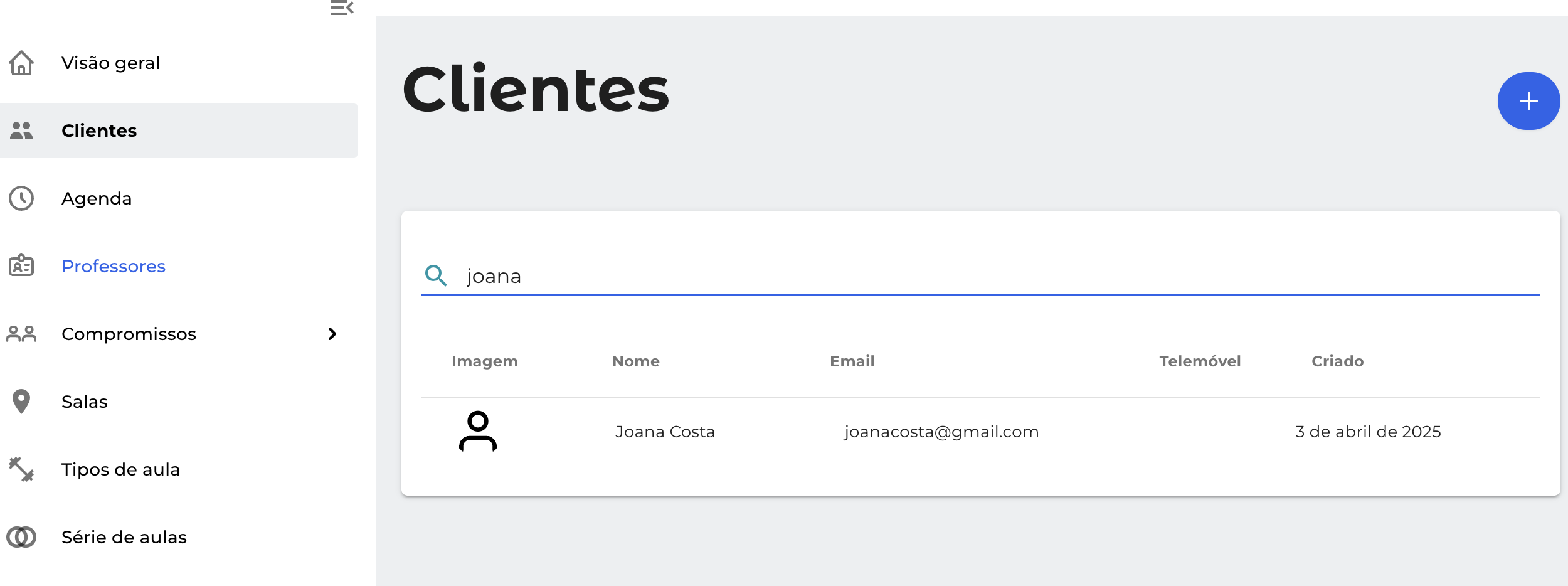Screen dimensions: 1568x586
Task: Click the dumbbell icon for Tipos de aula
Action: click(x=21, y=469)
